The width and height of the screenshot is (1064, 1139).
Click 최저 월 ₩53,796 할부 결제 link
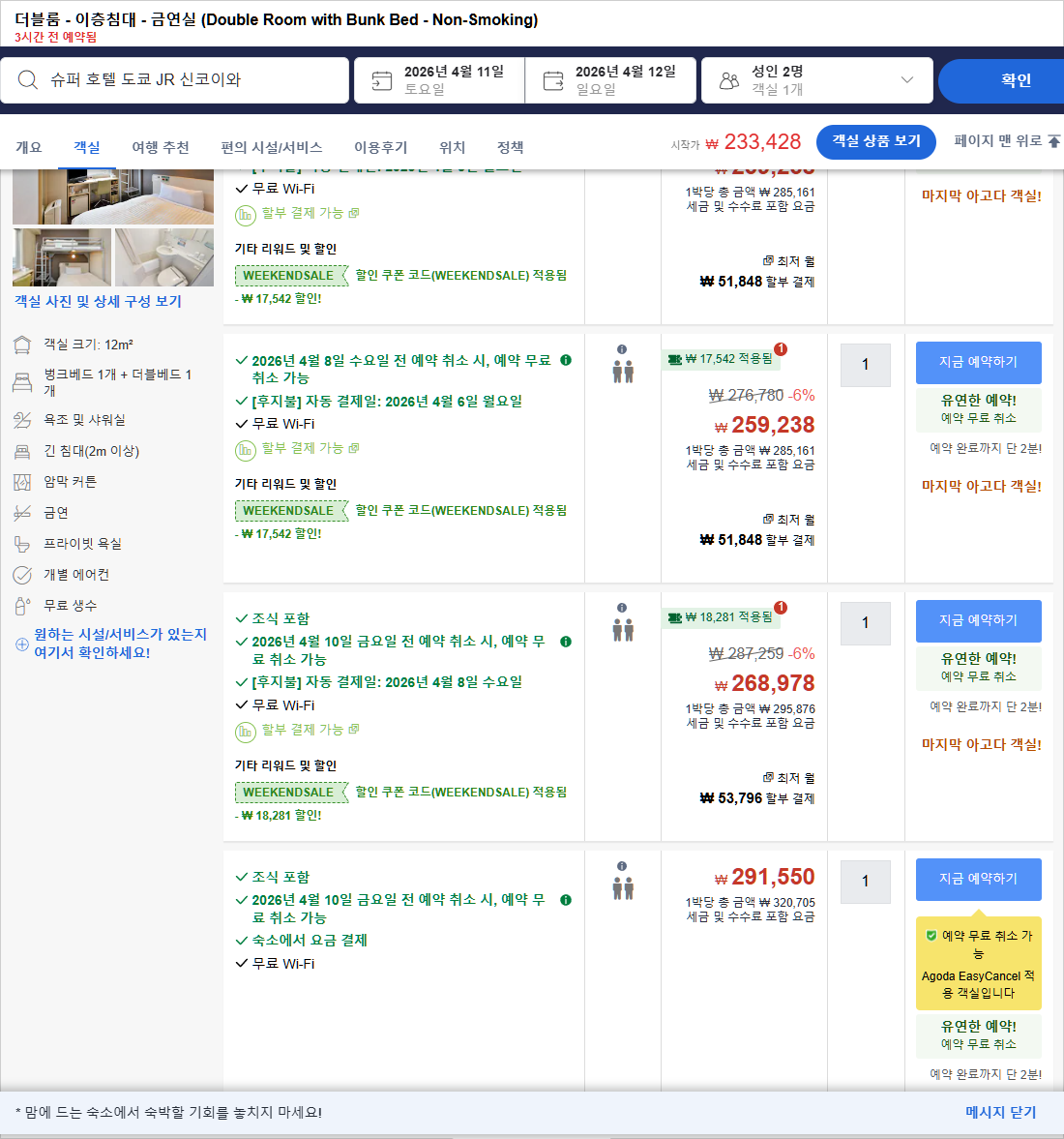coord(756,789)
